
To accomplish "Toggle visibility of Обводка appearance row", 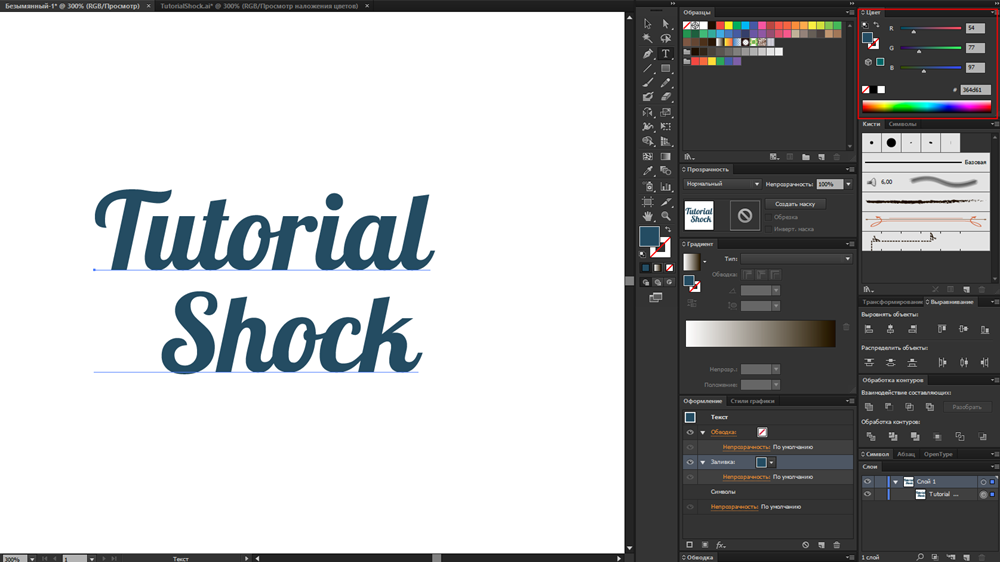I will pyautogui.click(x=689, y=433).
